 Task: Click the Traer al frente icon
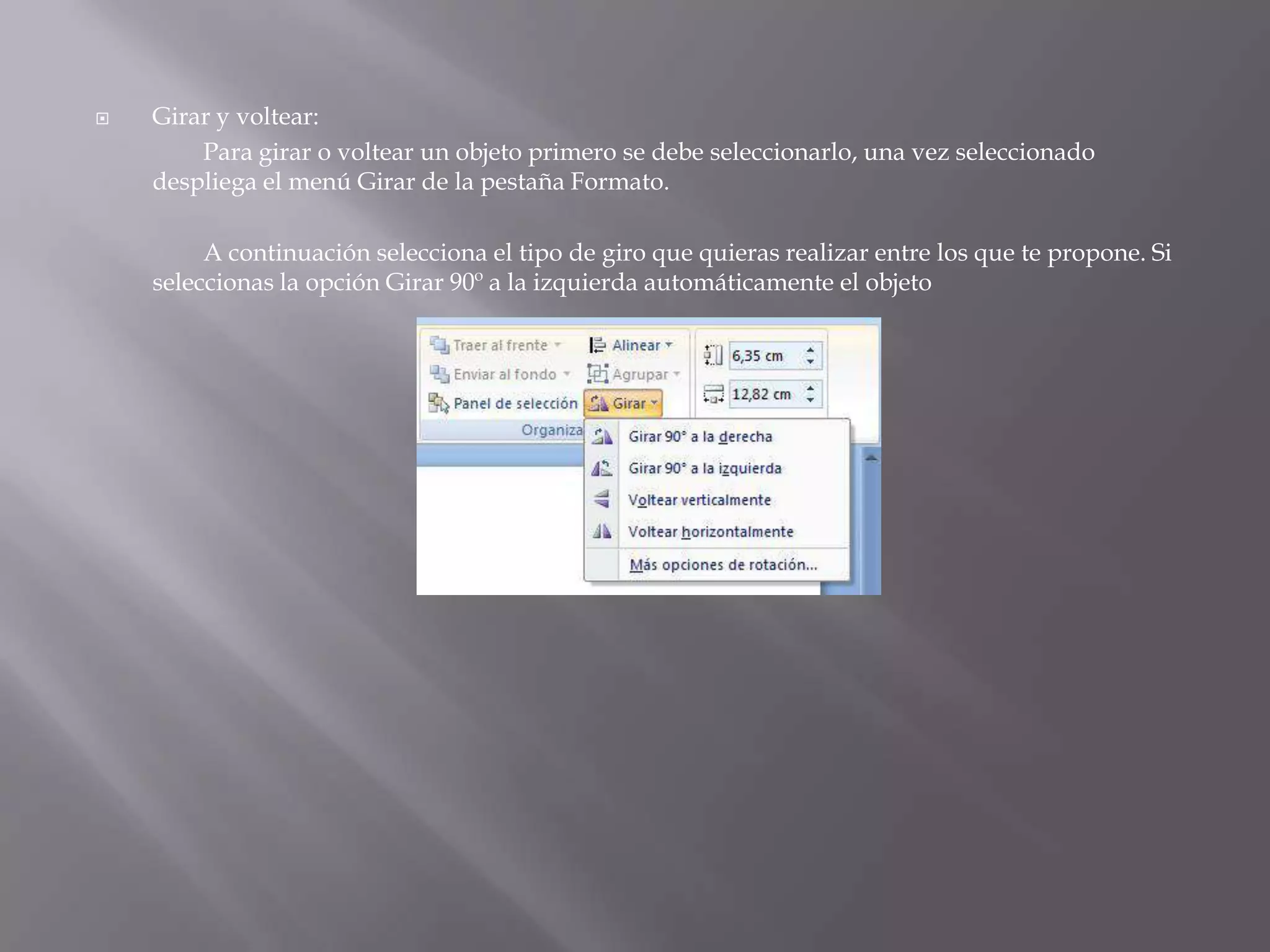[x=439, y=345]
